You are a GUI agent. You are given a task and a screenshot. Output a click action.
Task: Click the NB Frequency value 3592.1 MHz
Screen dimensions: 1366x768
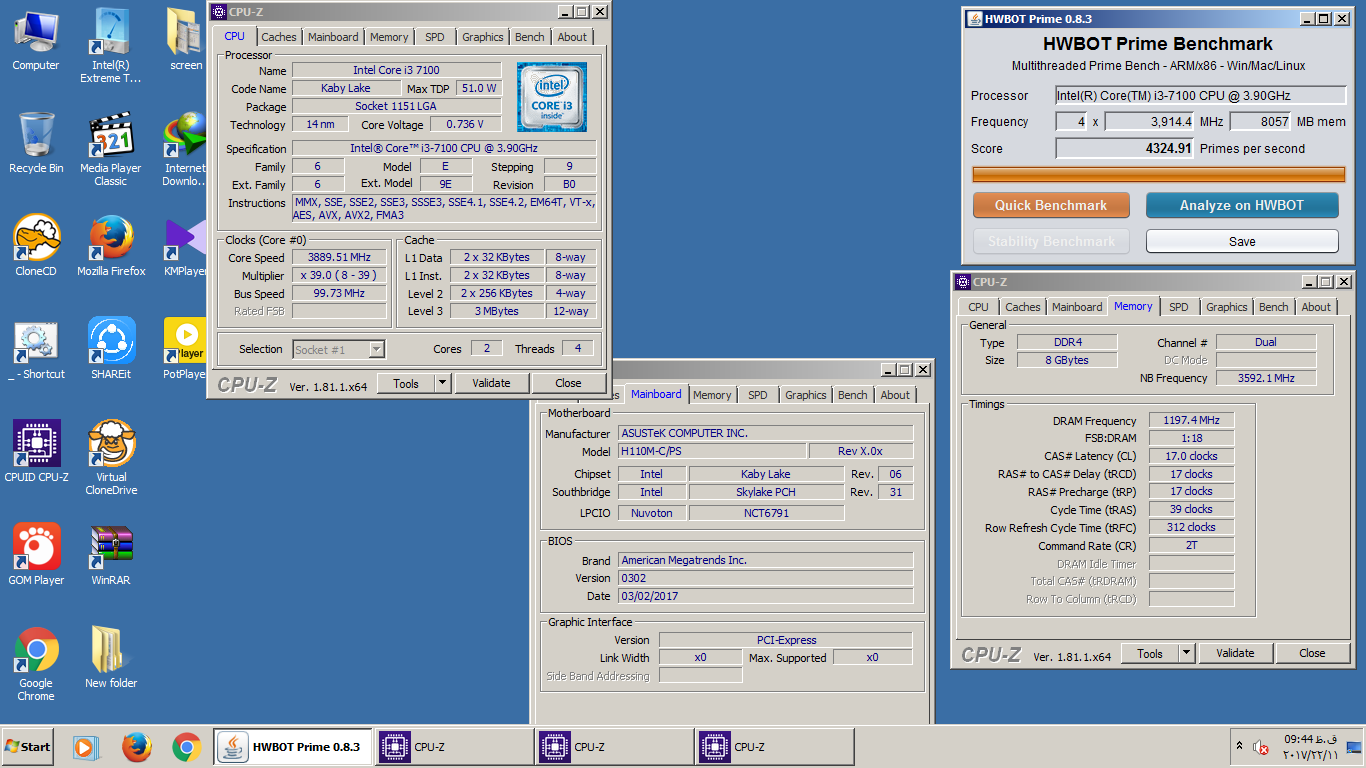(x=1266, y=378)
